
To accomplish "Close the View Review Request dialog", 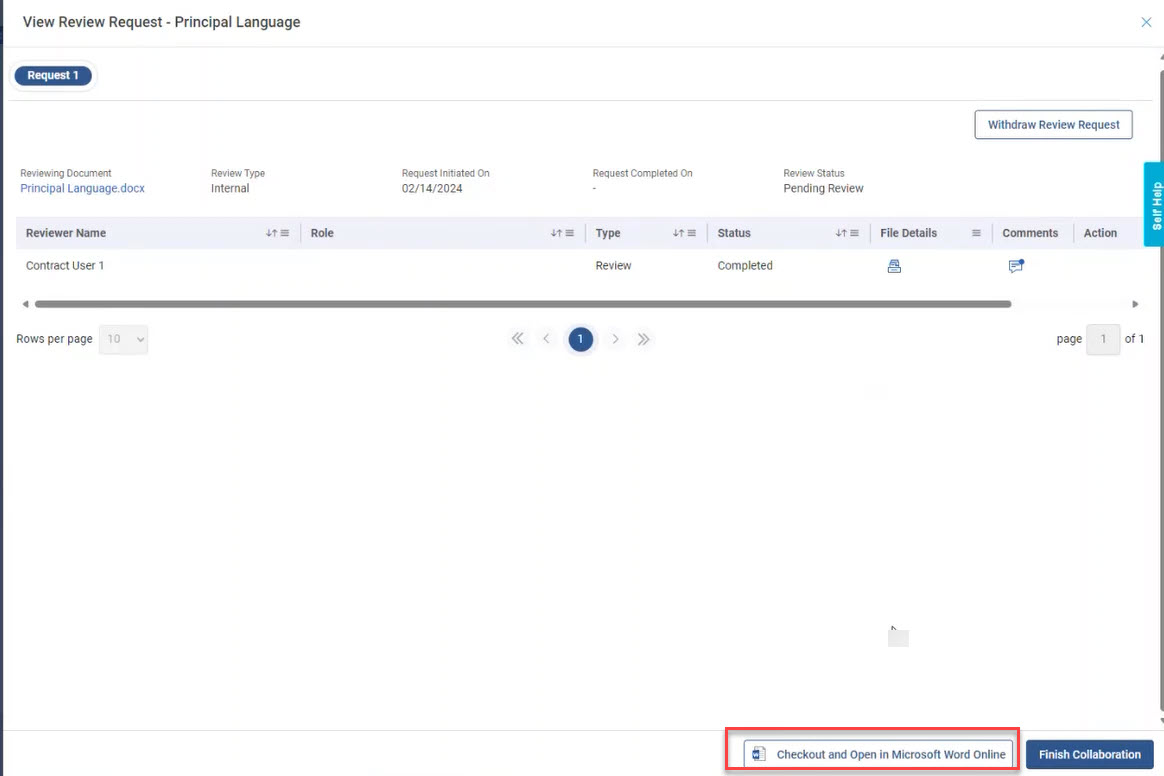I will coord(1146,22).
